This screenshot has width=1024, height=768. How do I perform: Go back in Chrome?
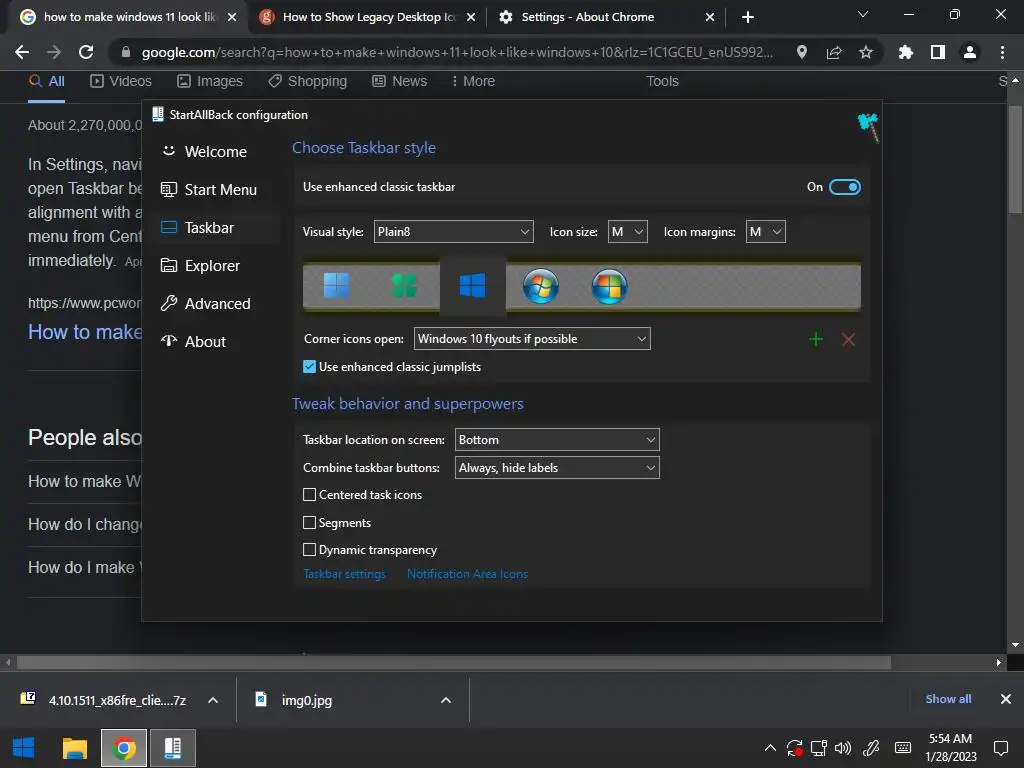coord(22,52)
